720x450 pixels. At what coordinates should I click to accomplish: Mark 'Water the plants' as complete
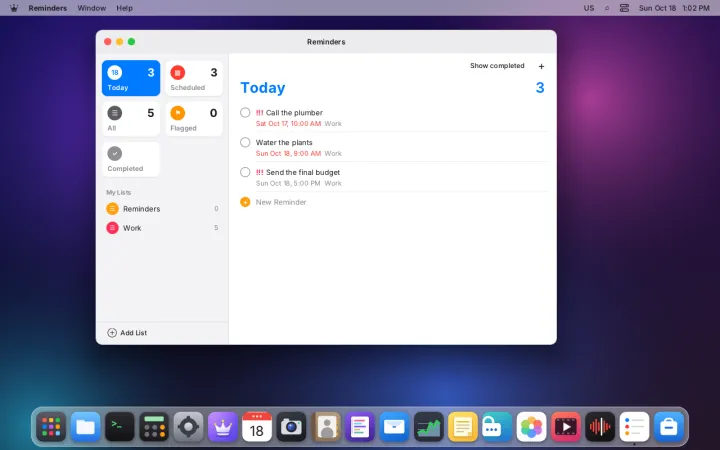coord(245,142)
